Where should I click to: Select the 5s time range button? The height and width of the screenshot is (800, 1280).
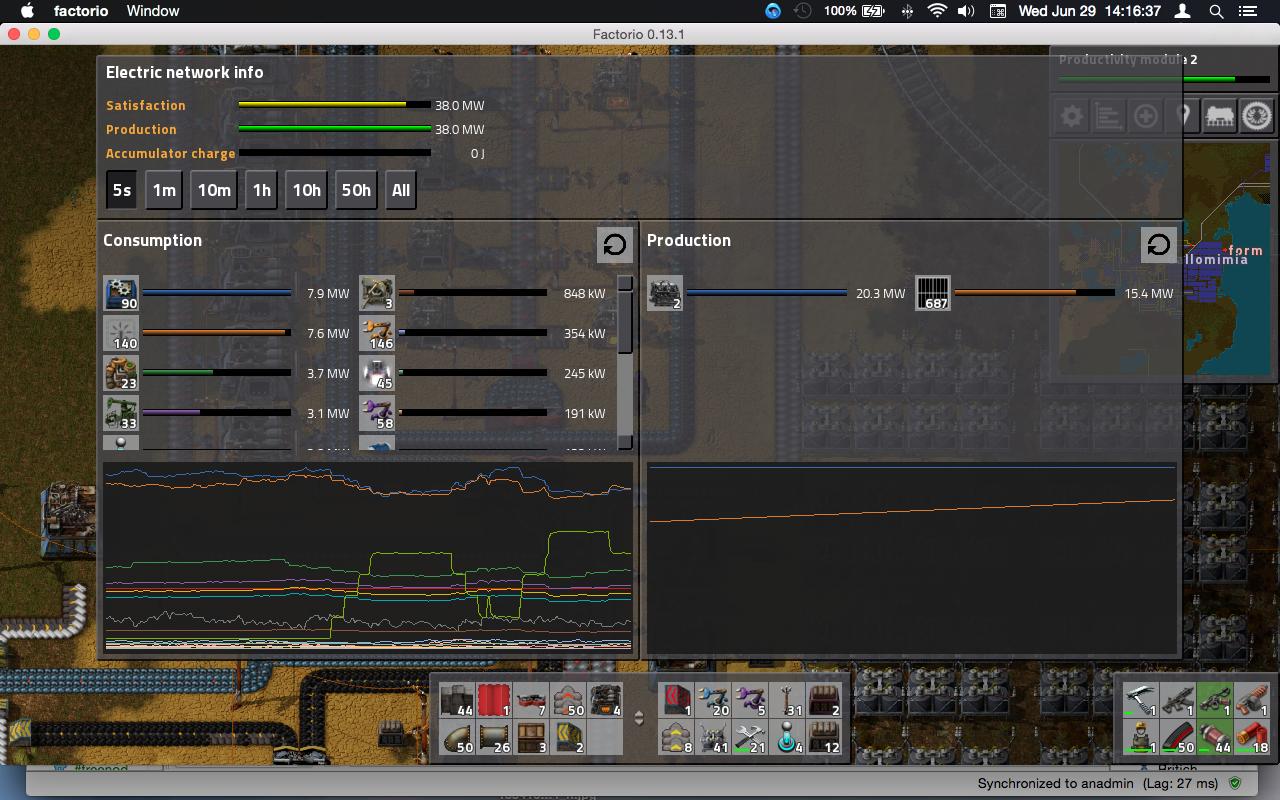(121, 190)
